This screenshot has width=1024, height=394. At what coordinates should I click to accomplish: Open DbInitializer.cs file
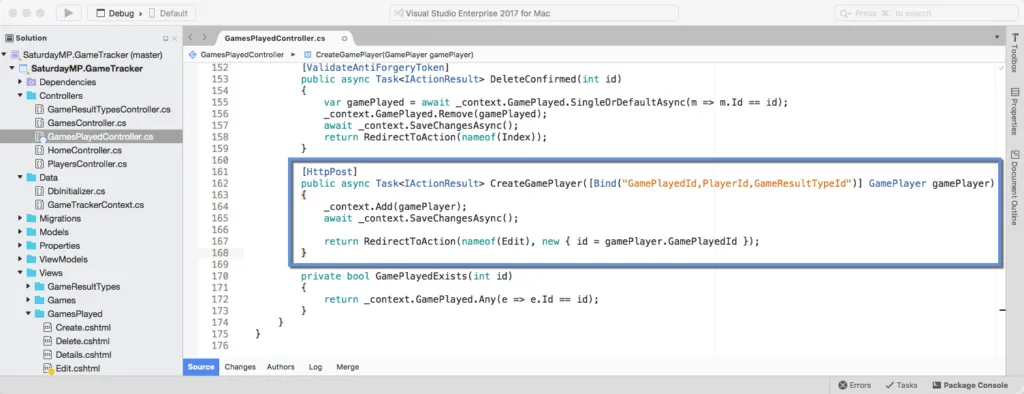[x=76, y=191]
